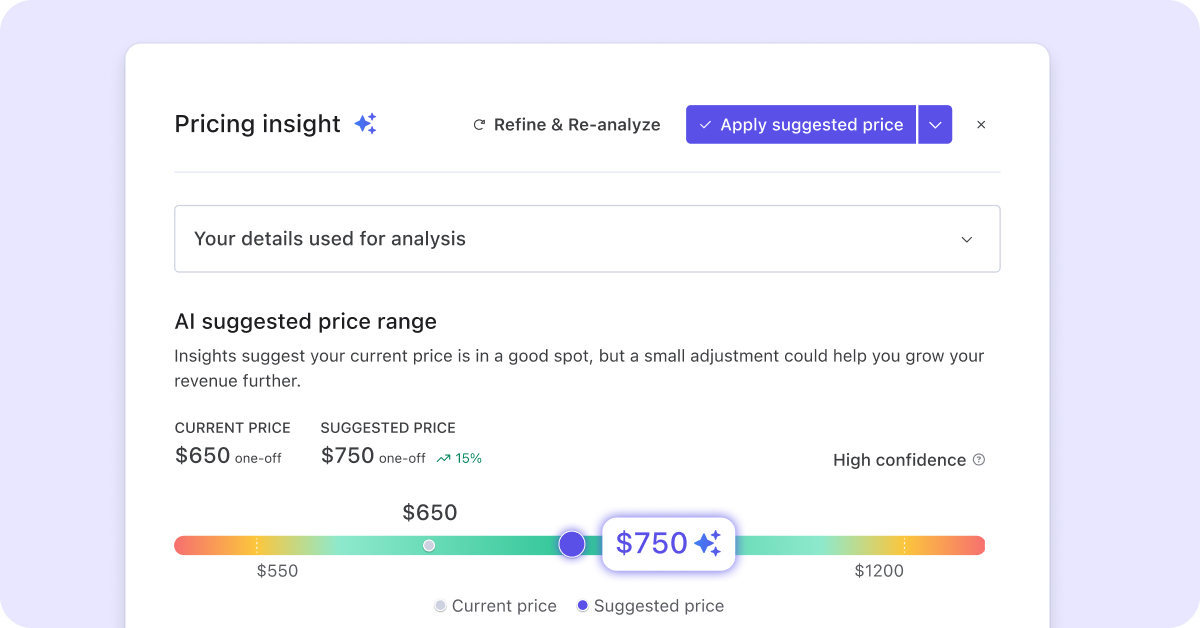Image resolution: width=1200 pixels, height=628 pixels.
Task: Apply the suggested price
Action: [x=801, y=125]
